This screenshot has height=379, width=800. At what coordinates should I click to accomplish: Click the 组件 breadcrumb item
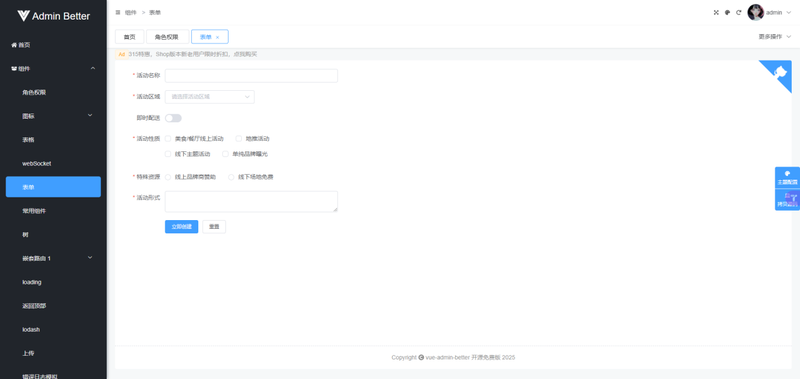coord(131,12)
